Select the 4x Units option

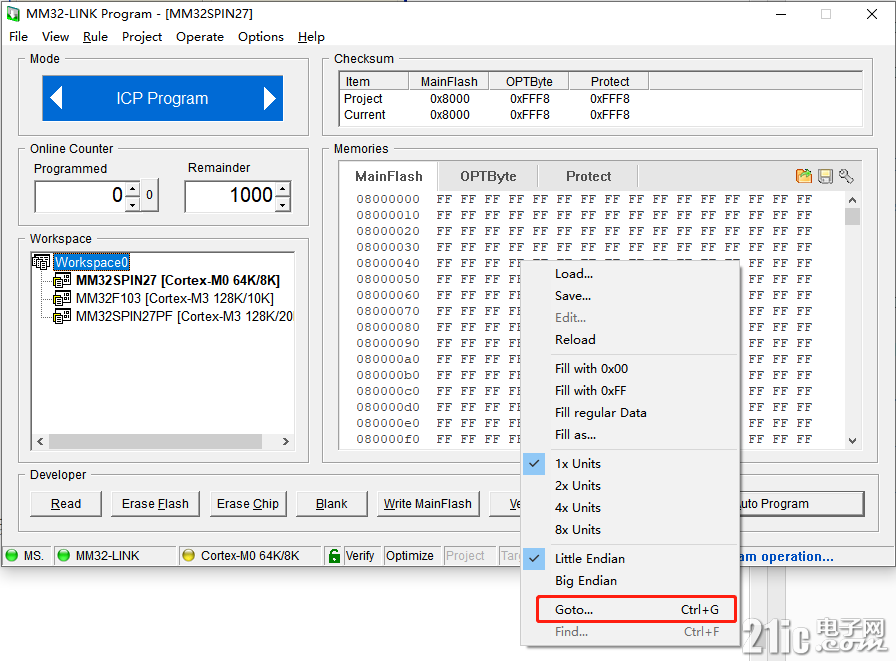[630, 507]
